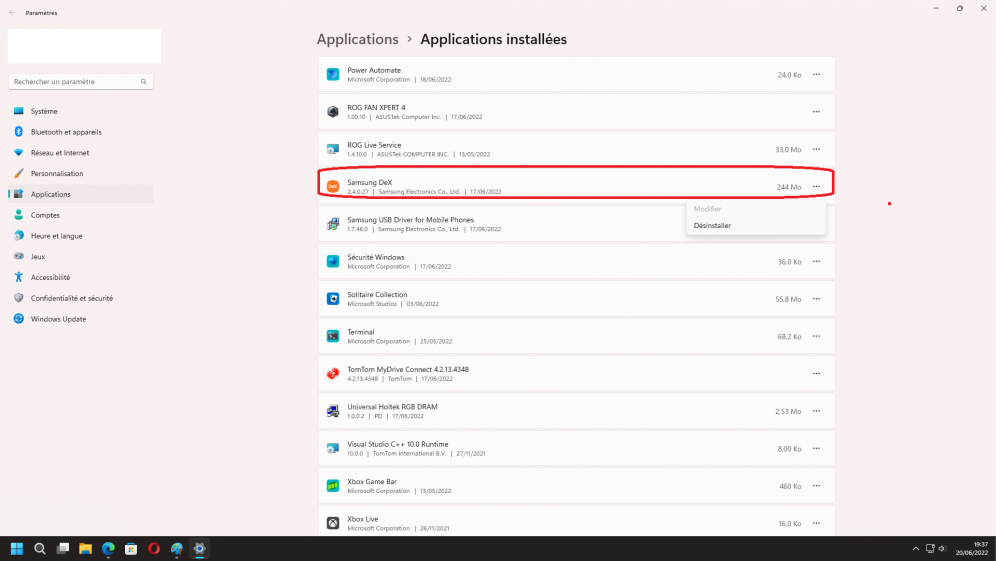This screenshot has width=1000, height=561.
Task: Open Confidentialité et sécurité section
Action: [x=72, y=298]
